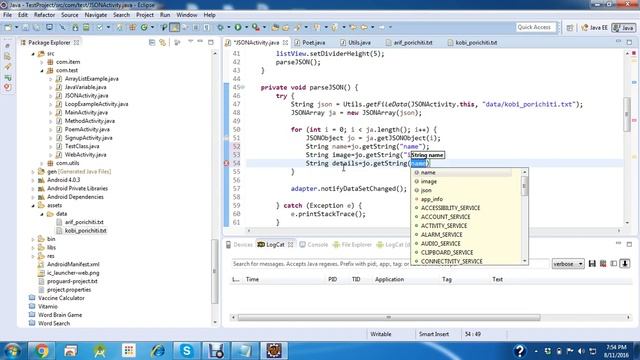Expand the bin folder
The width and height of the screenshot is (640, 360).
pyautogui.click(x=33, y=239)
